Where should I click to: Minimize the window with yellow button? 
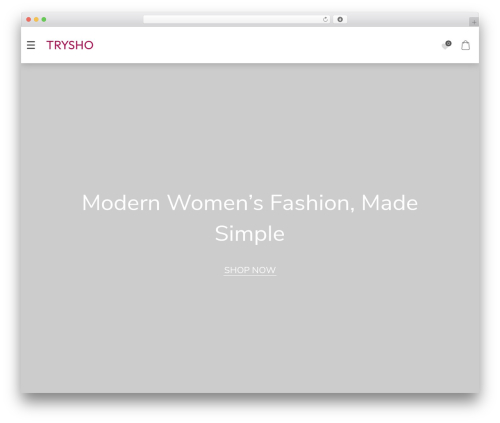point(36,19)
